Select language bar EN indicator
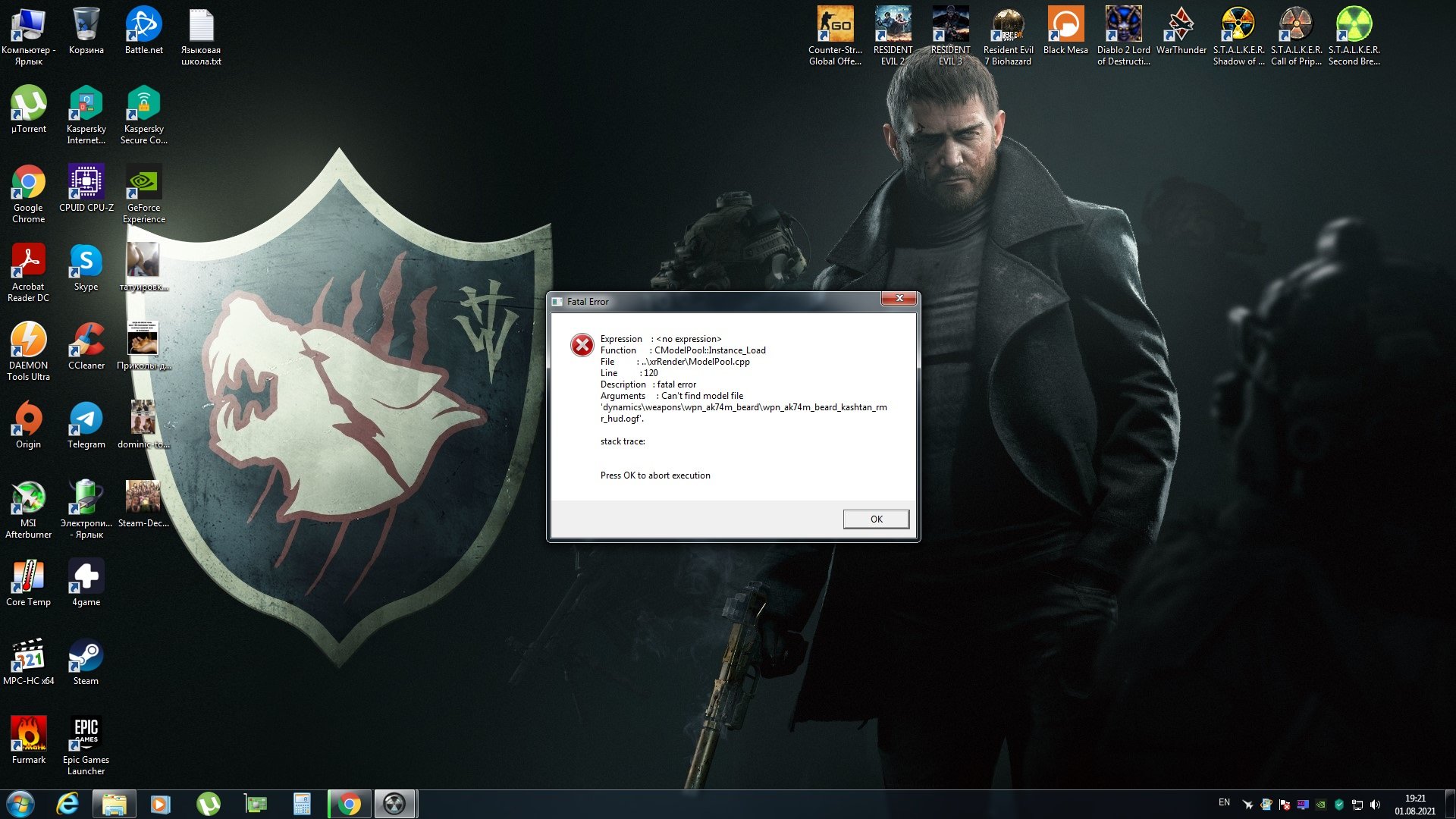The image size is (1456, 819). [1225, 803]
